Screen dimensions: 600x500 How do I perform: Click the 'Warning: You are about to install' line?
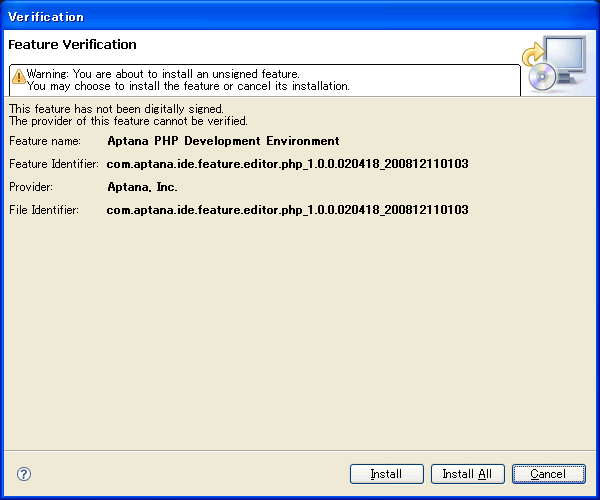coord(163,73)
